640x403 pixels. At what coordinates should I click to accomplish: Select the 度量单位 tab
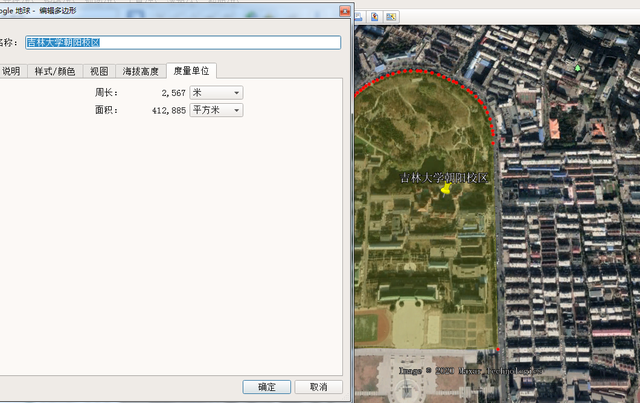pyautogui.click(x=191, y=71)
